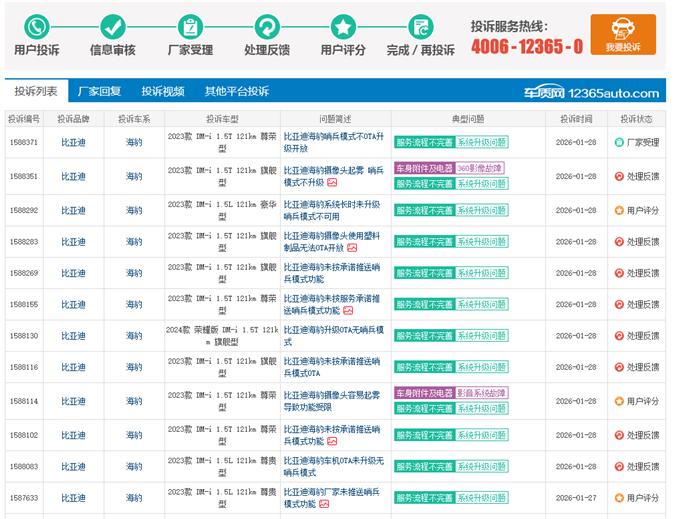Viewport: 700px width, 519px height.
Task: Click 比亚迪 brand link for complaint 1588292
Action: pyautogui.click(x=74, y=210)
